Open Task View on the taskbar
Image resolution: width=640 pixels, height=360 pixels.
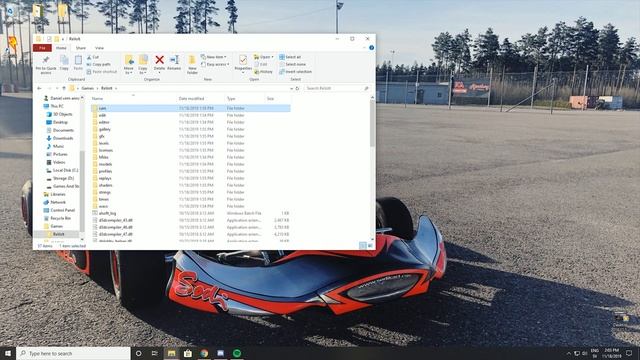[155, 353]
